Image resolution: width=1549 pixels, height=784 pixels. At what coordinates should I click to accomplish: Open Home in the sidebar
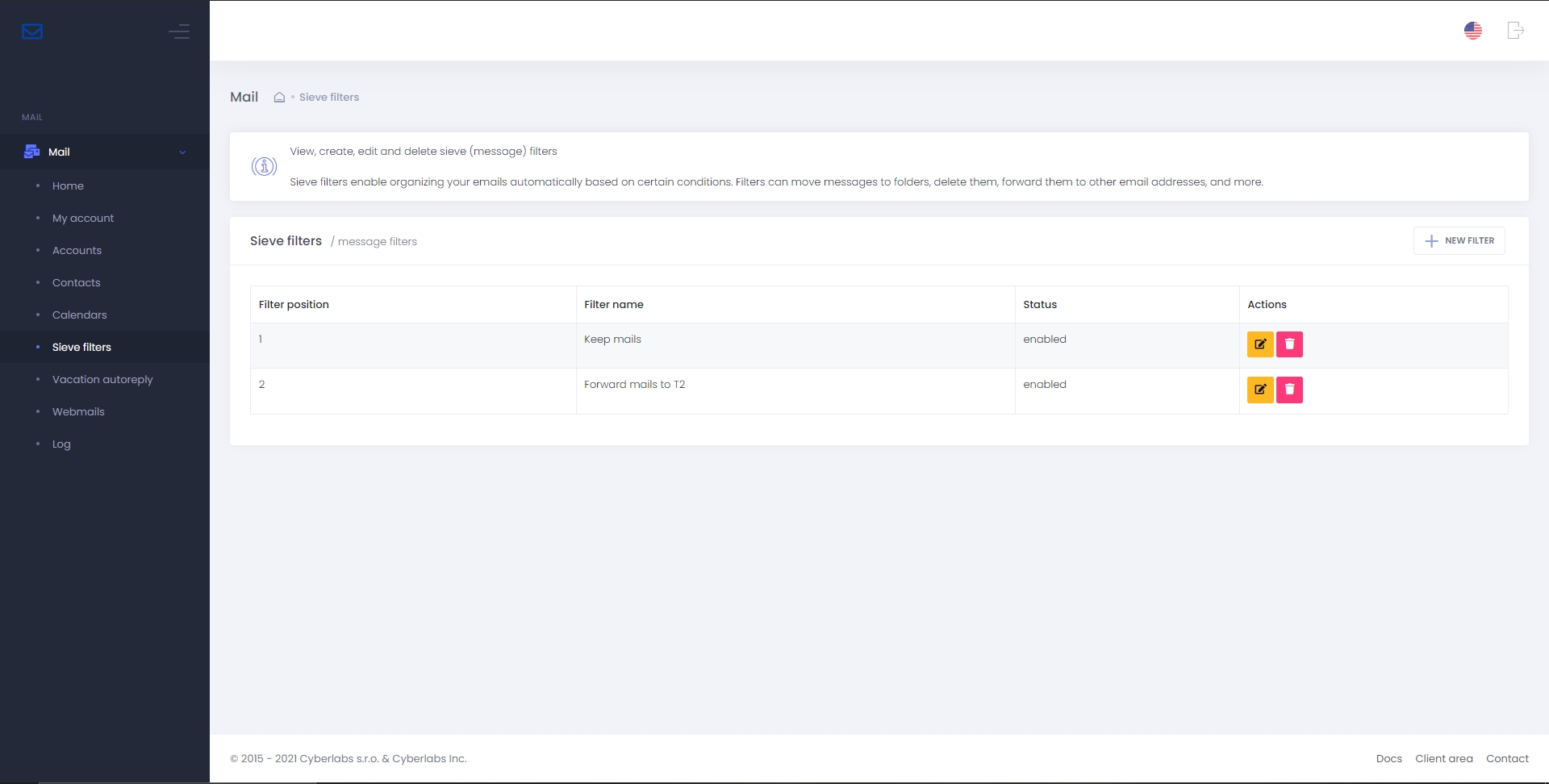(68, 186)
